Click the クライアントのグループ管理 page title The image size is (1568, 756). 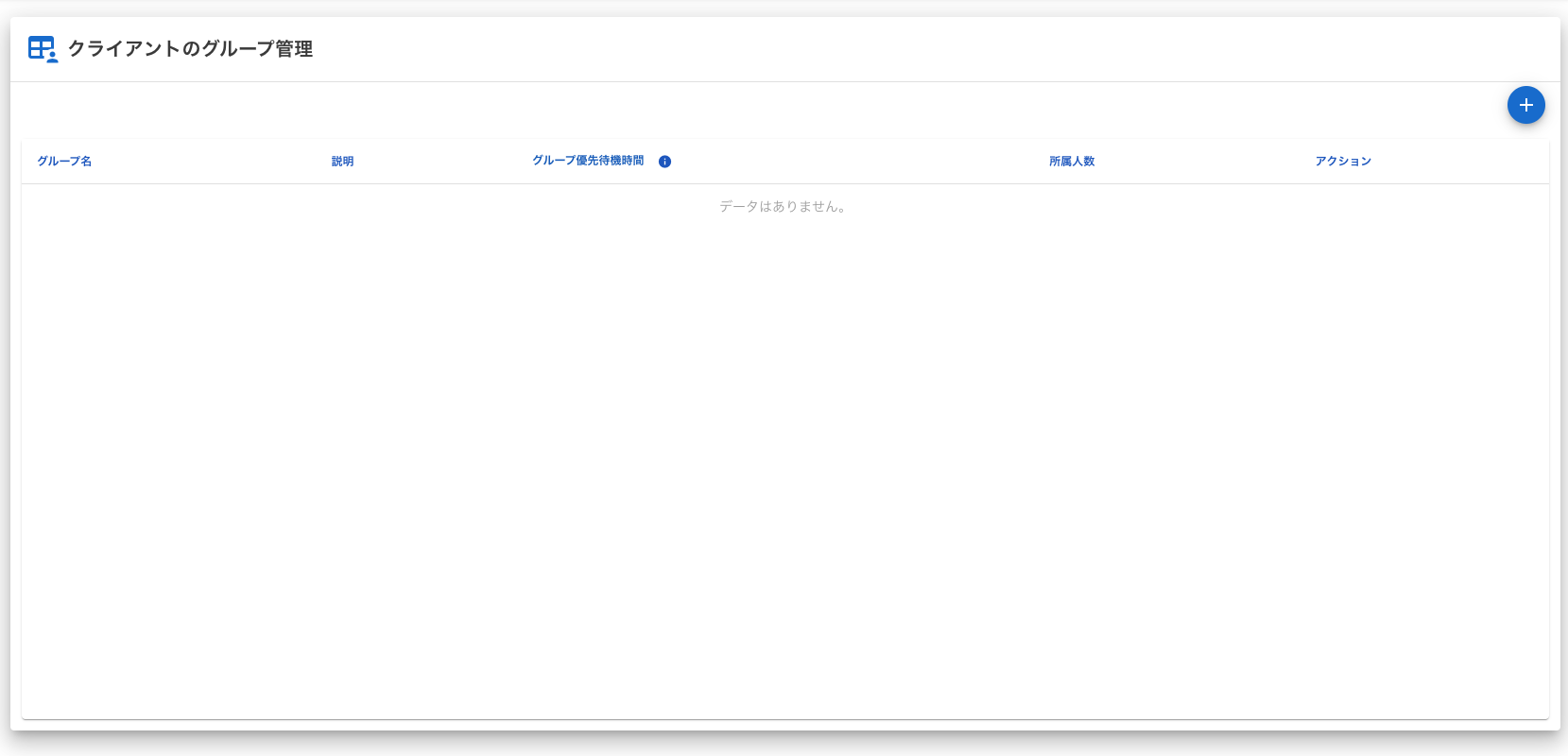(x=190, y=49)
